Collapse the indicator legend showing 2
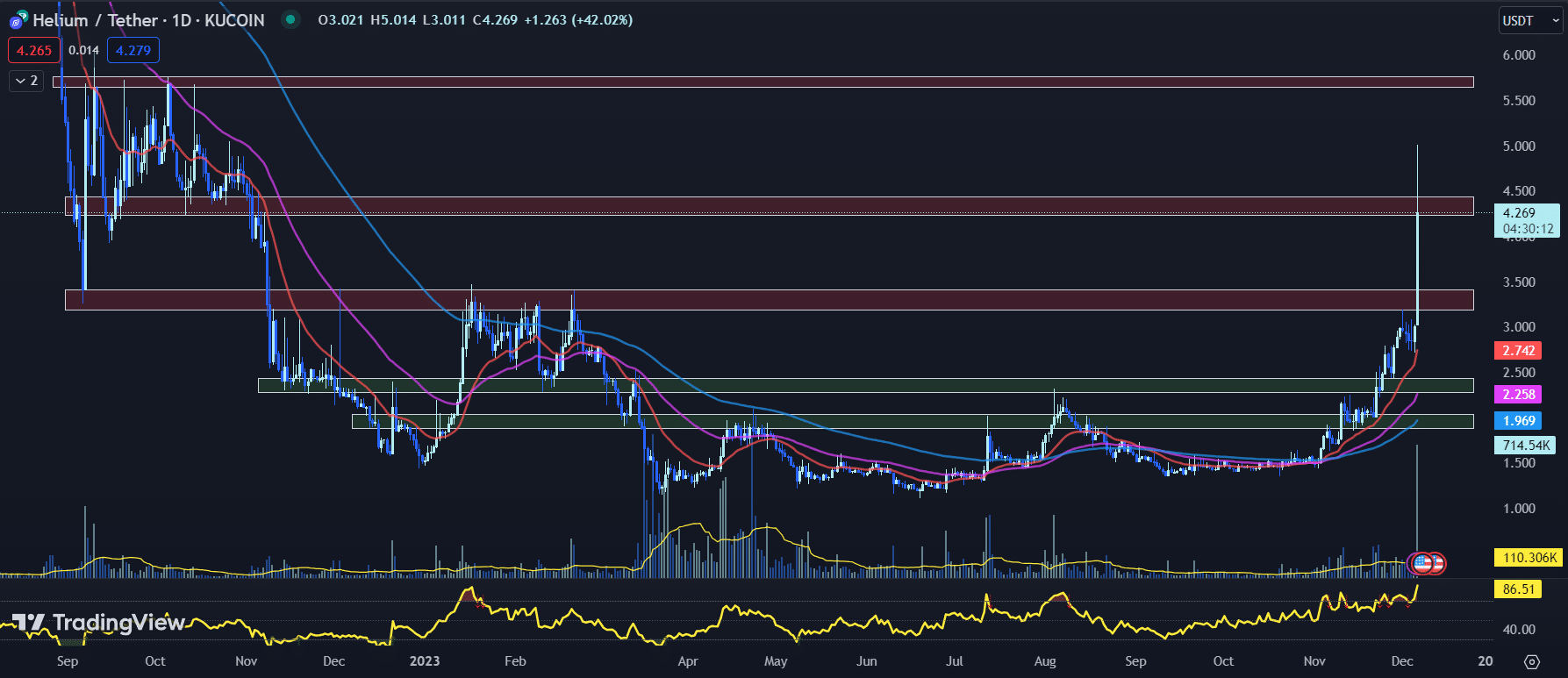Image resolution: width=1568 pixels, height=678 pixels. [25, 81]
